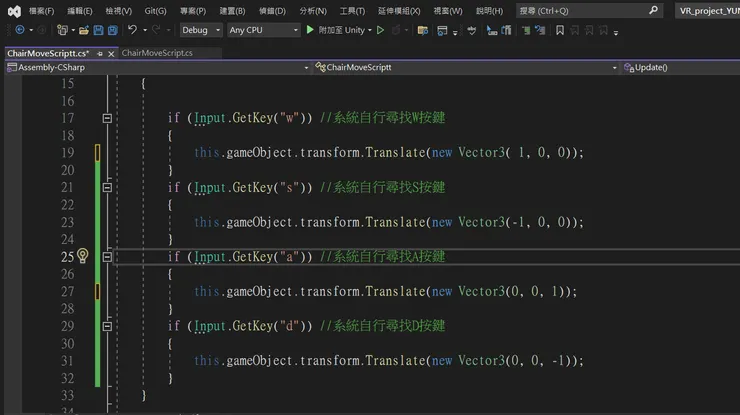Click the open file folder icon
740x415 pixels.
pos(82,30)
